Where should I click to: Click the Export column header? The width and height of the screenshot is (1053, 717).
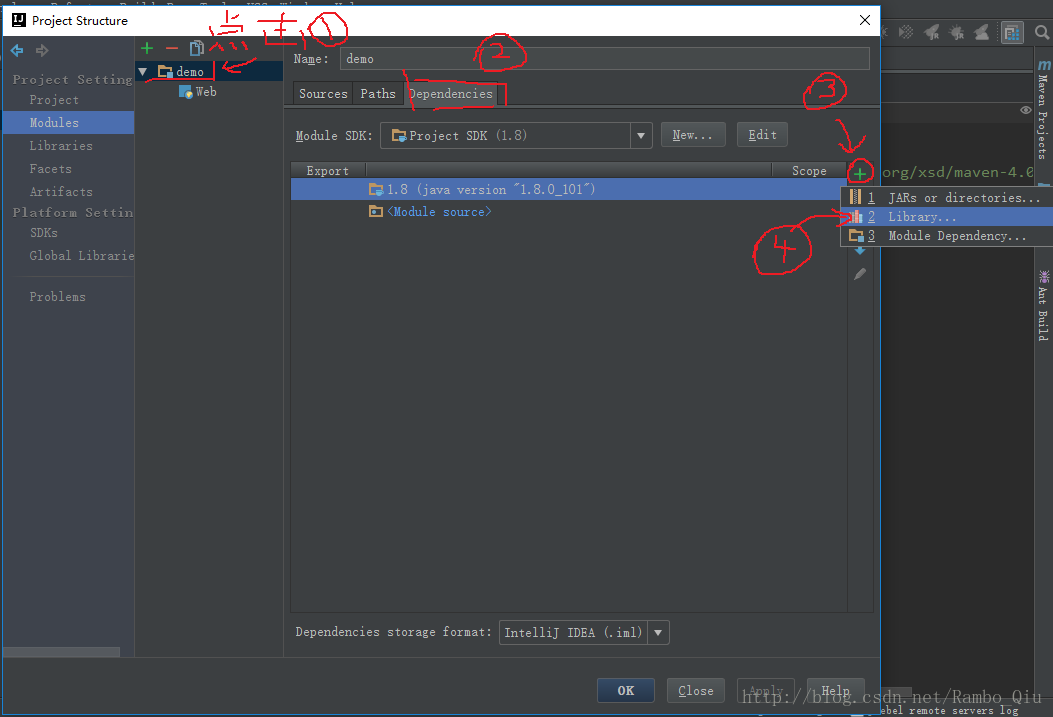328,171
